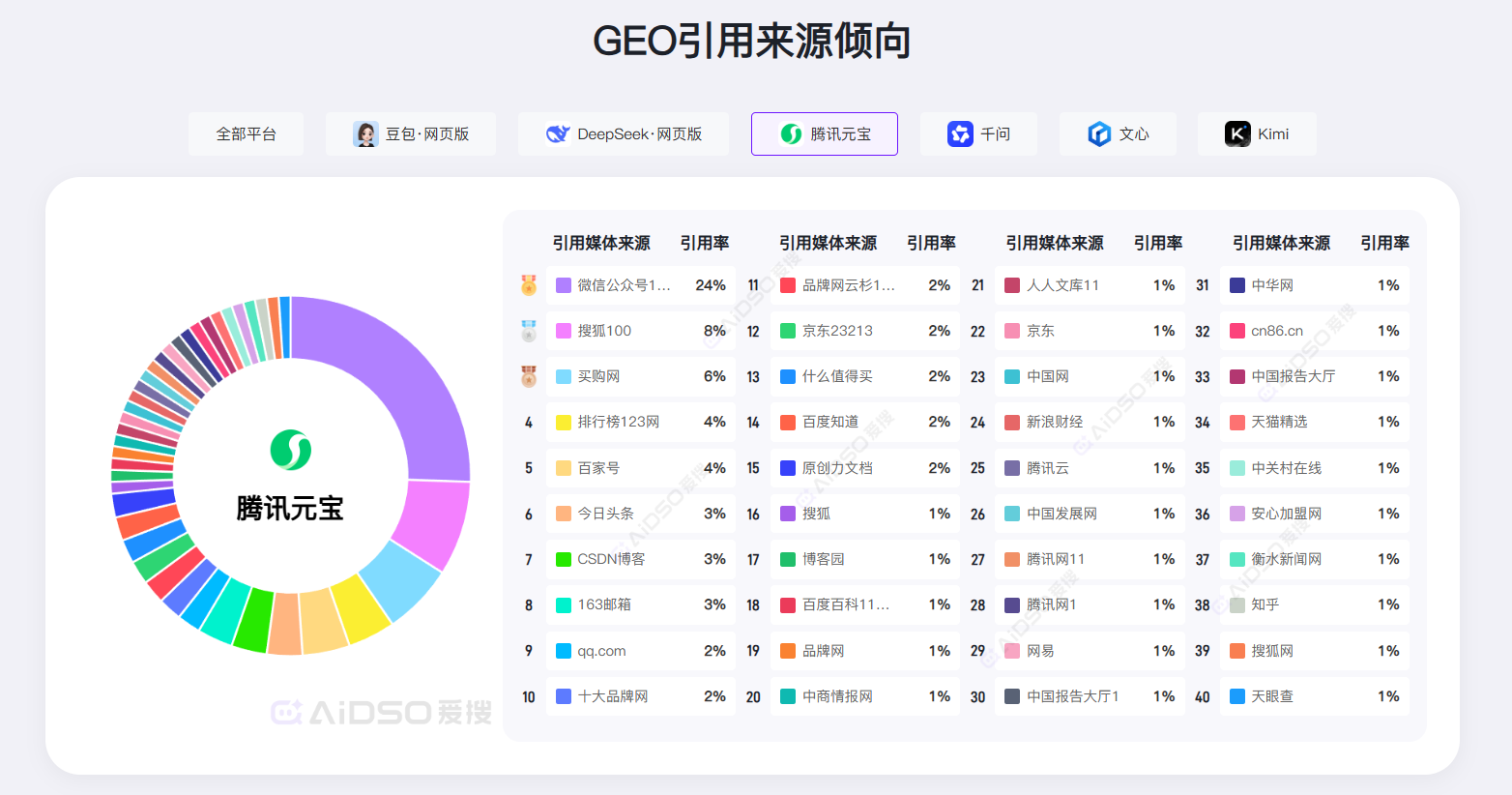
Task: Open the 微信公众号 source row
Action: 640,285
